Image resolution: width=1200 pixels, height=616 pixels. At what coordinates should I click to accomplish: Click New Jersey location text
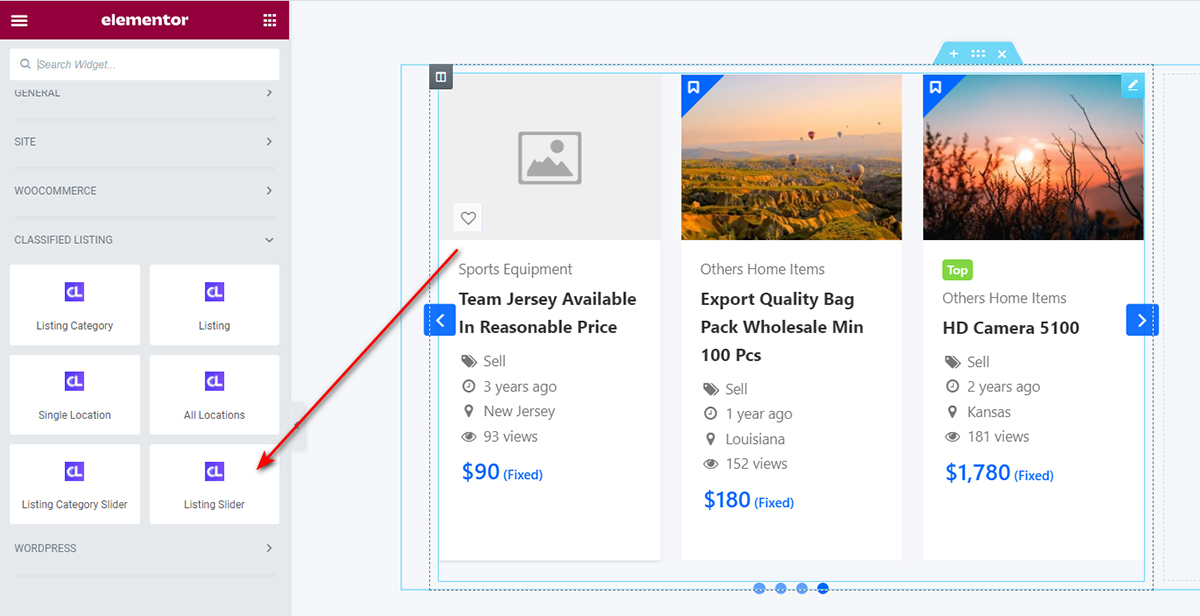pos(519,411)
